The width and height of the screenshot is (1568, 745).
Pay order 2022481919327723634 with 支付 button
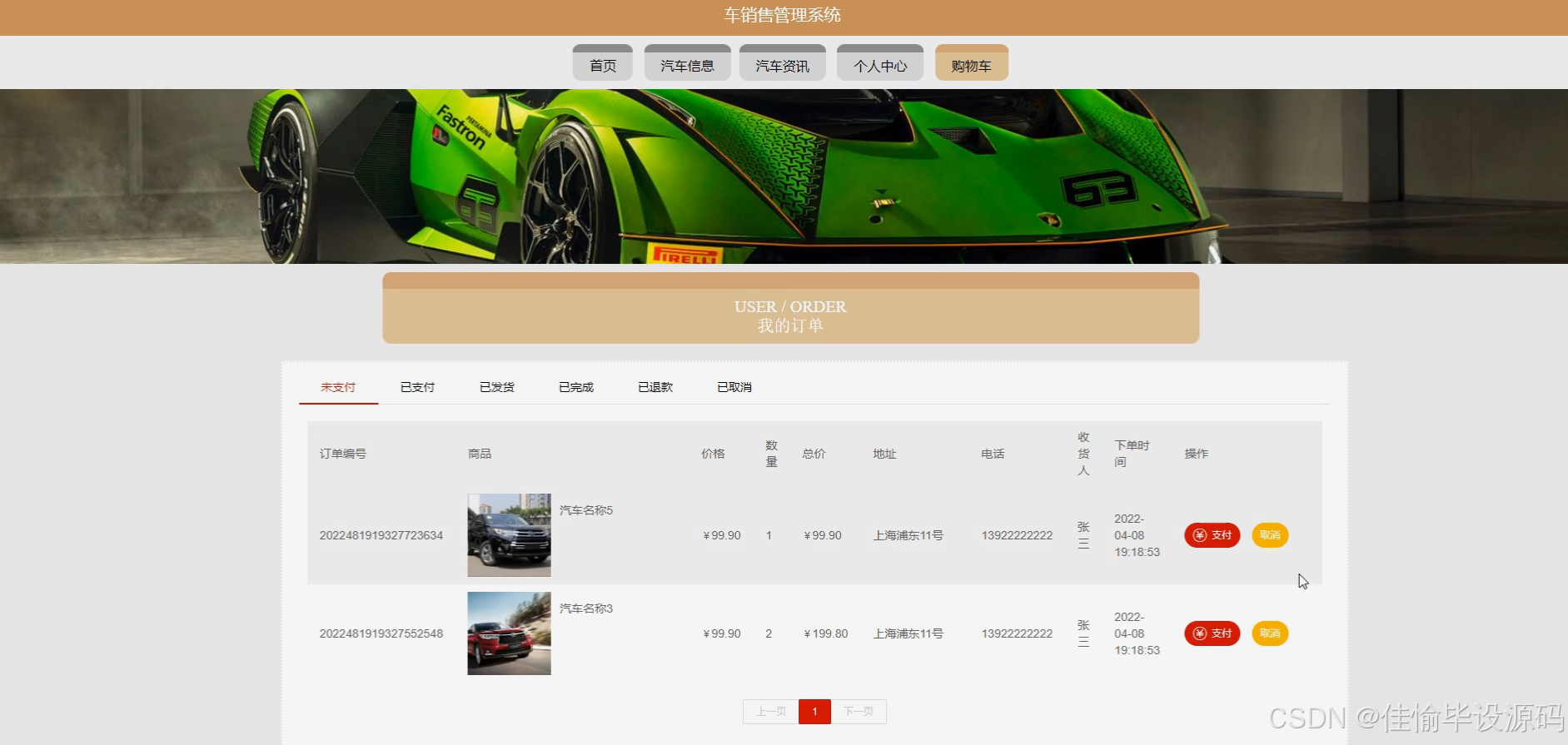(x=1212, y=535)
